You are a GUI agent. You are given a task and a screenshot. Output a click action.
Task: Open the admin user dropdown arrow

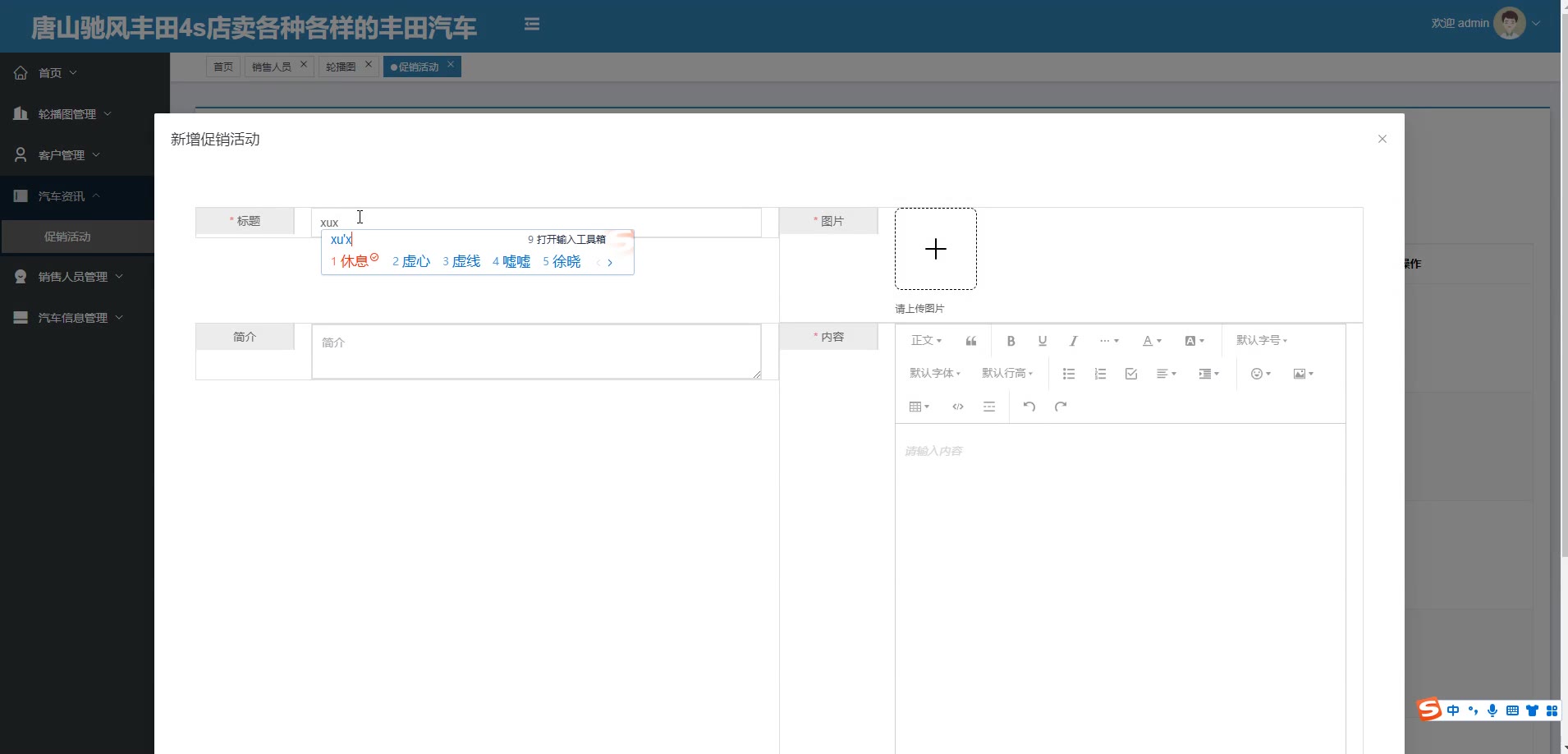(x=1536, y=23)
